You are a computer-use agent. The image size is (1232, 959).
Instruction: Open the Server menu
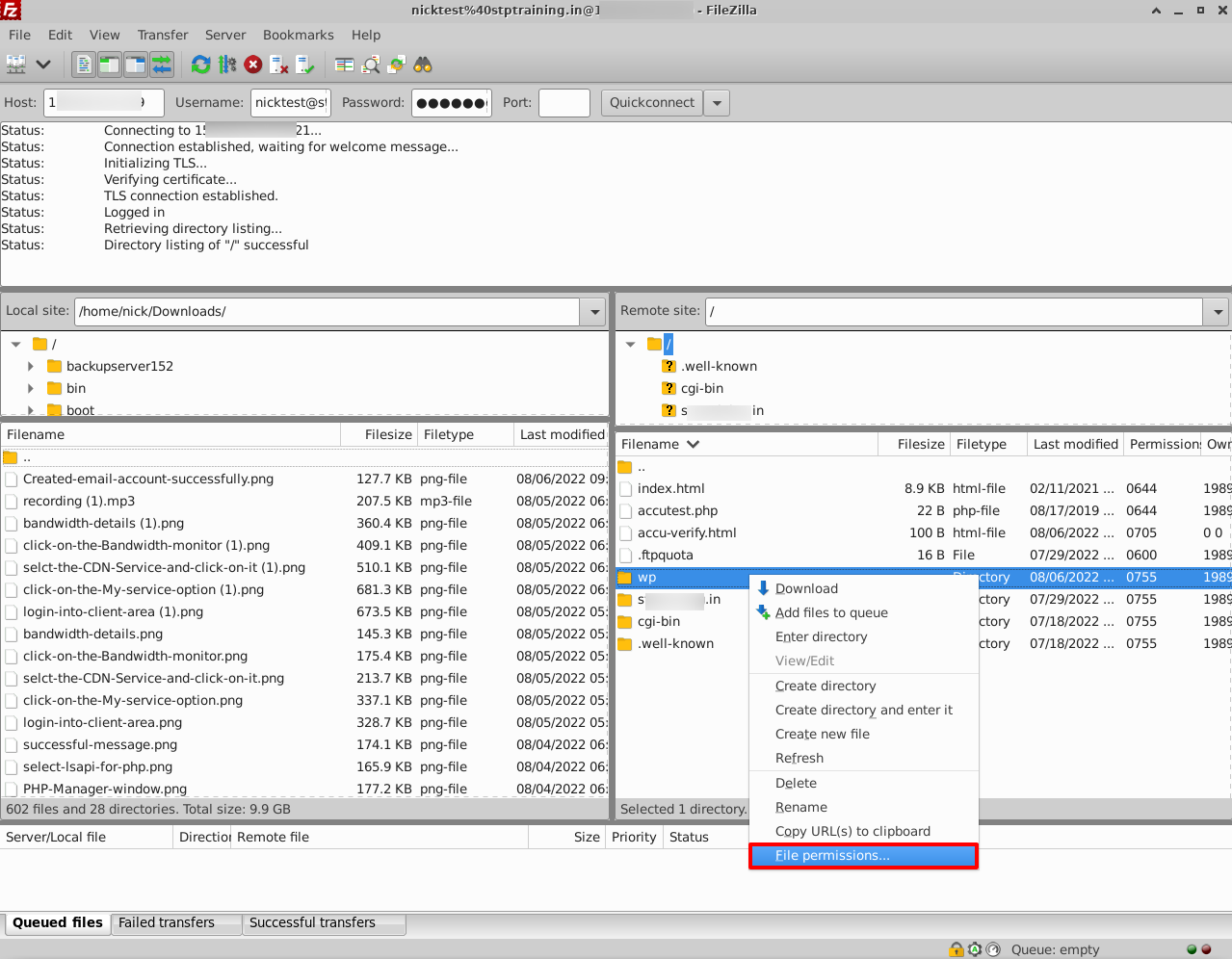(x=225, y=35)
